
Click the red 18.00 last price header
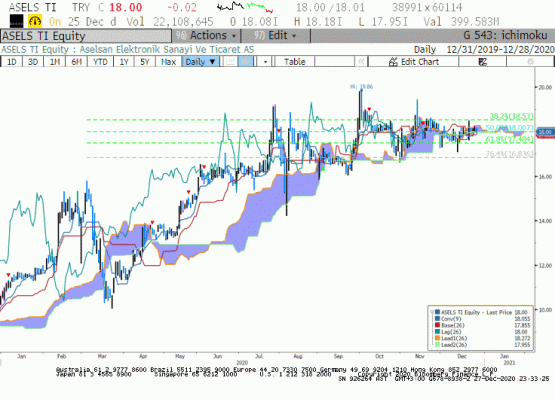pos(126,7)
